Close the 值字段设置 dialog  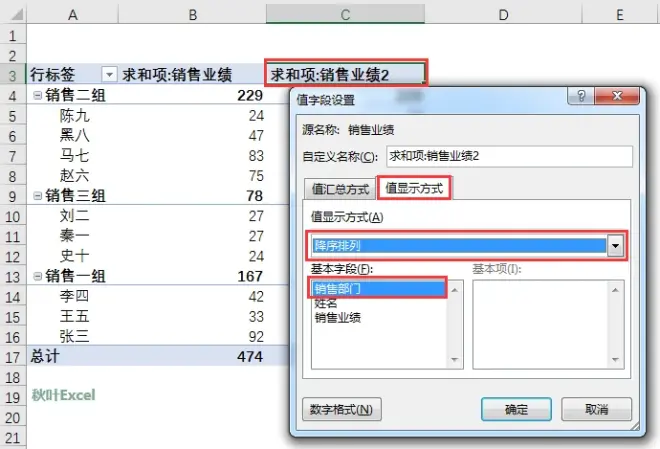(617, 96)
